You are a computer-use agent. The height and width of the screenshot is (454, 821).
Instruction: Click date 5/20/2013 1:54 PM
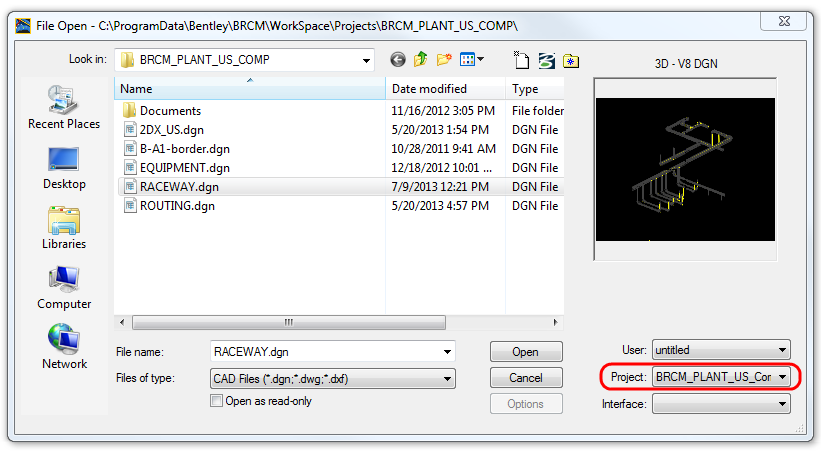[x=440, y=129]
